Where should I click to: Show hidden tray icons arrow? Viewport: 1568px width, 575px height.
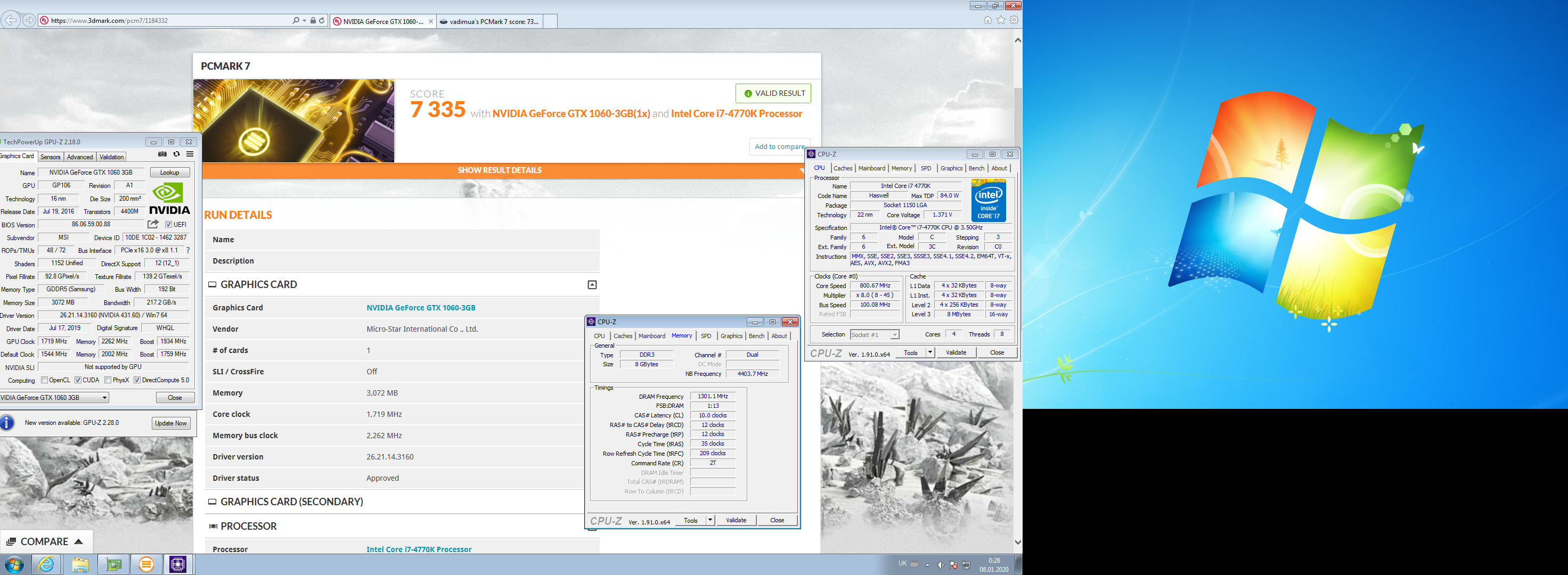[x=928, y=565]
